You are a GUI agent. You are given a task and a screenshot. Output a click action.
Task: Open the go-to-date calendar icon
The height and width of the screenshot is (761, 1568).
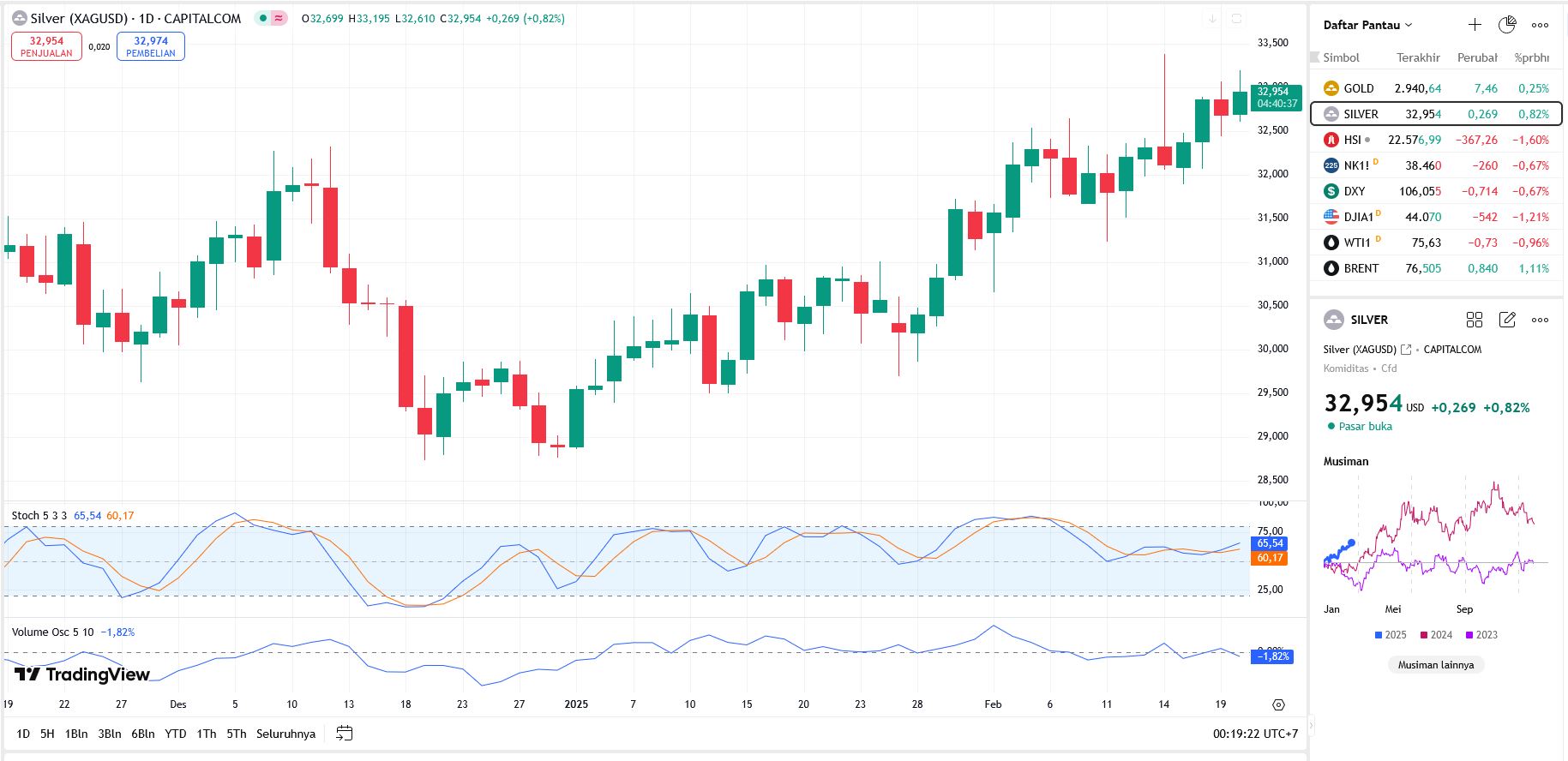coord(344,734)
